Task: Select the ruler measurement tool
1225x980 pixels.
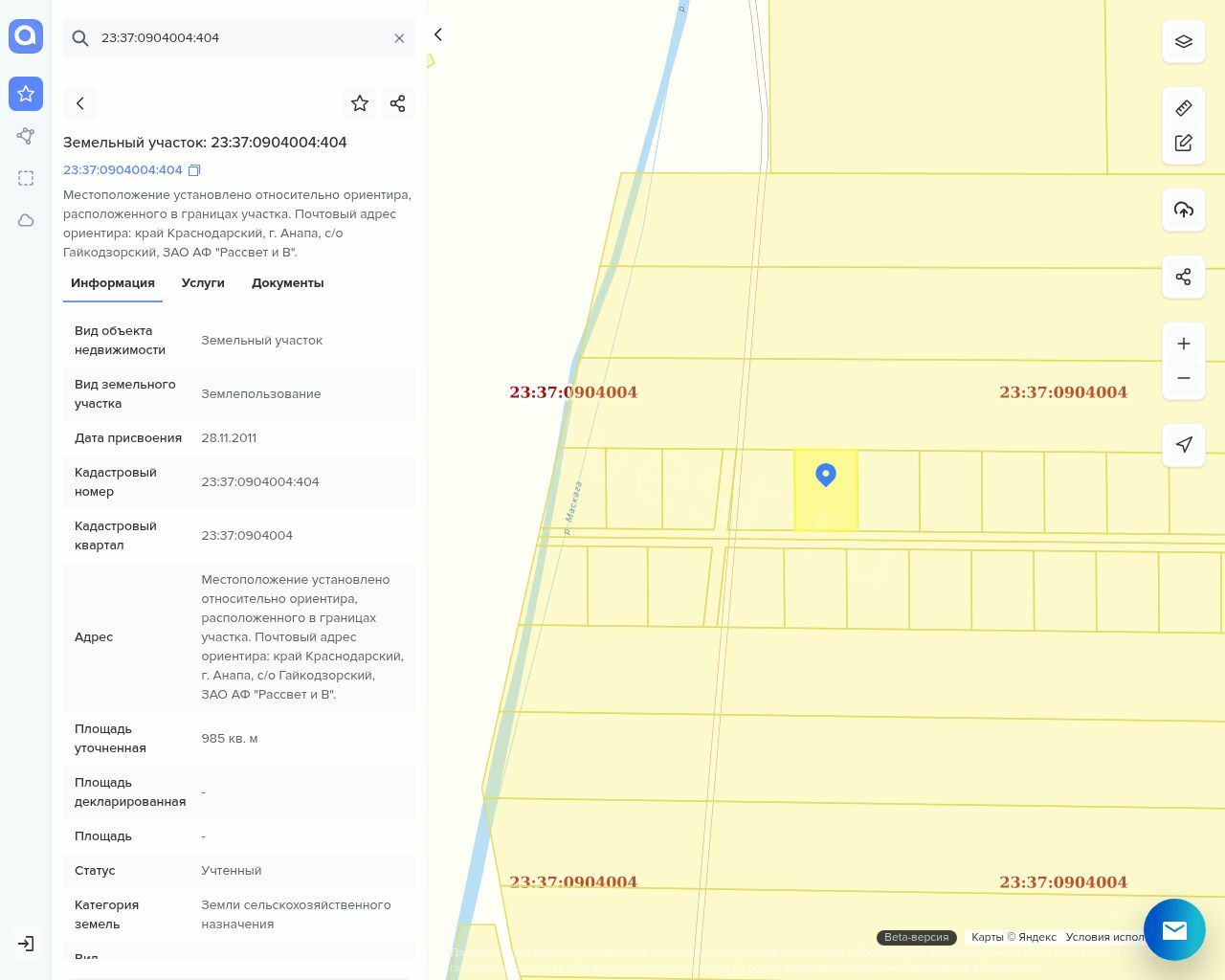Action: [x=1184, y=108]
